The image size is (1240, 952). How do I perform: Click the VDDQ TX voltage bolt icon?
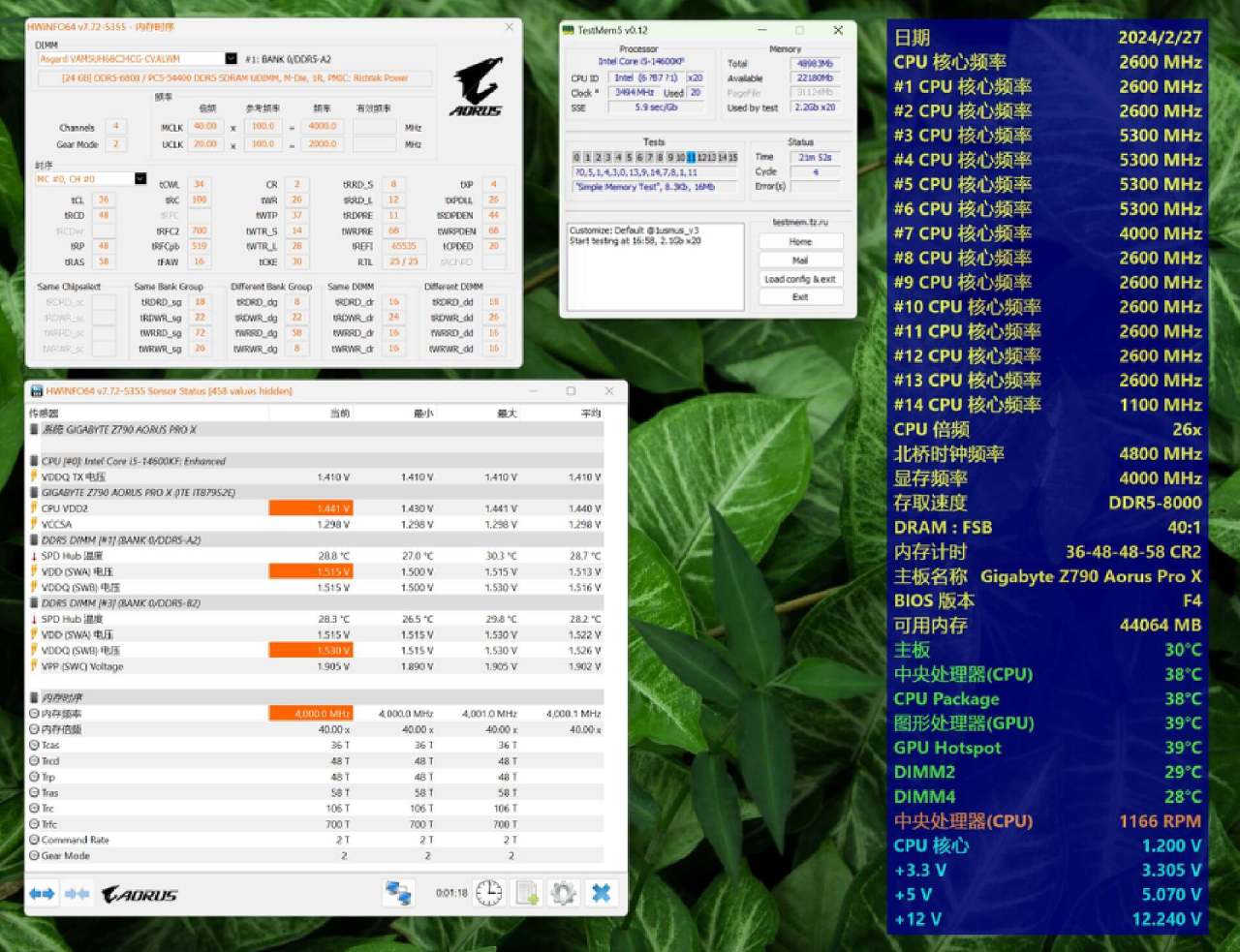click(x=34, y=476)
